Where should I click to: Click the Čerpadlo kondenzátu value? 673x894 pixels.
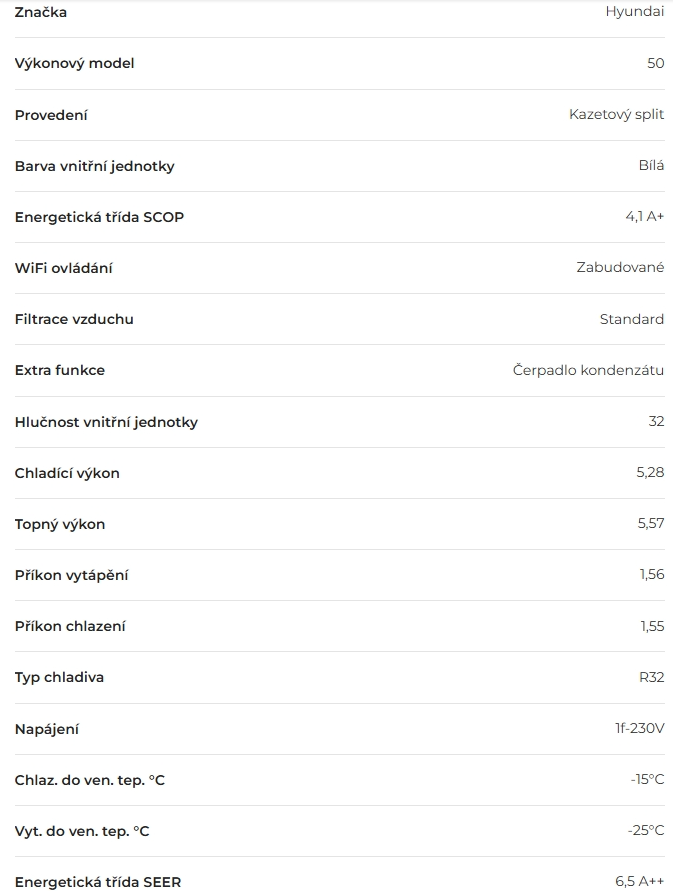(x=588, y=370)
